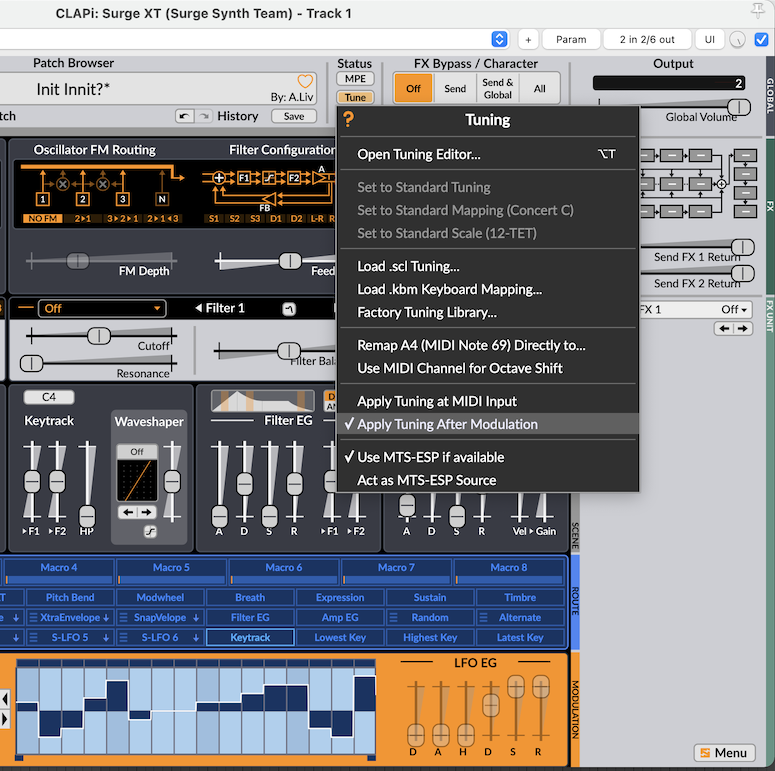The height and width of the screenshot is (771, 775).
Task: Select the 2>1 FM routing option
Action: (x=83, y=218)
